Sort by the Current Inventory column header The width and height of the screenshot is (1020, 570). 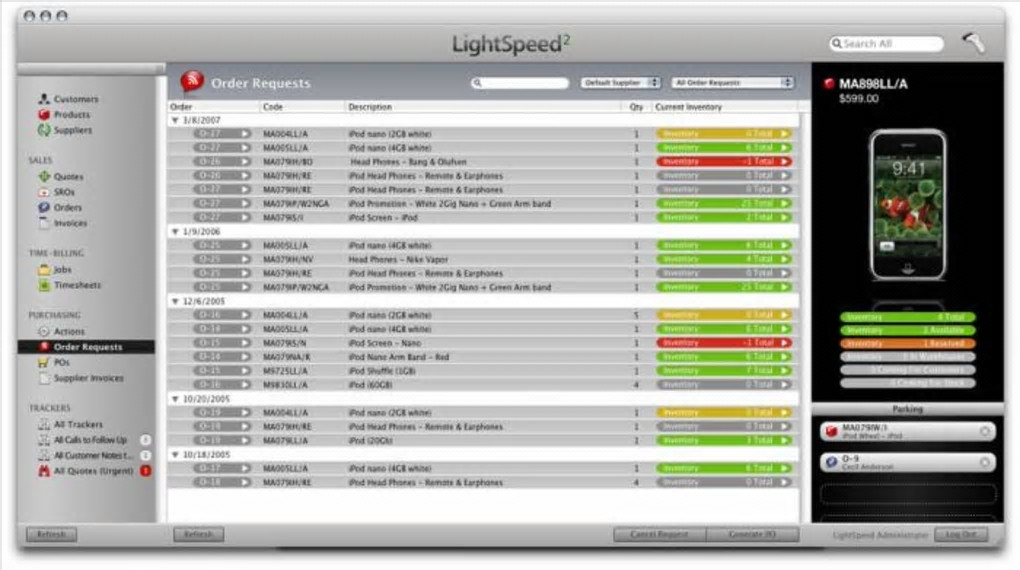pyautogui.click(x=724, y=107)
